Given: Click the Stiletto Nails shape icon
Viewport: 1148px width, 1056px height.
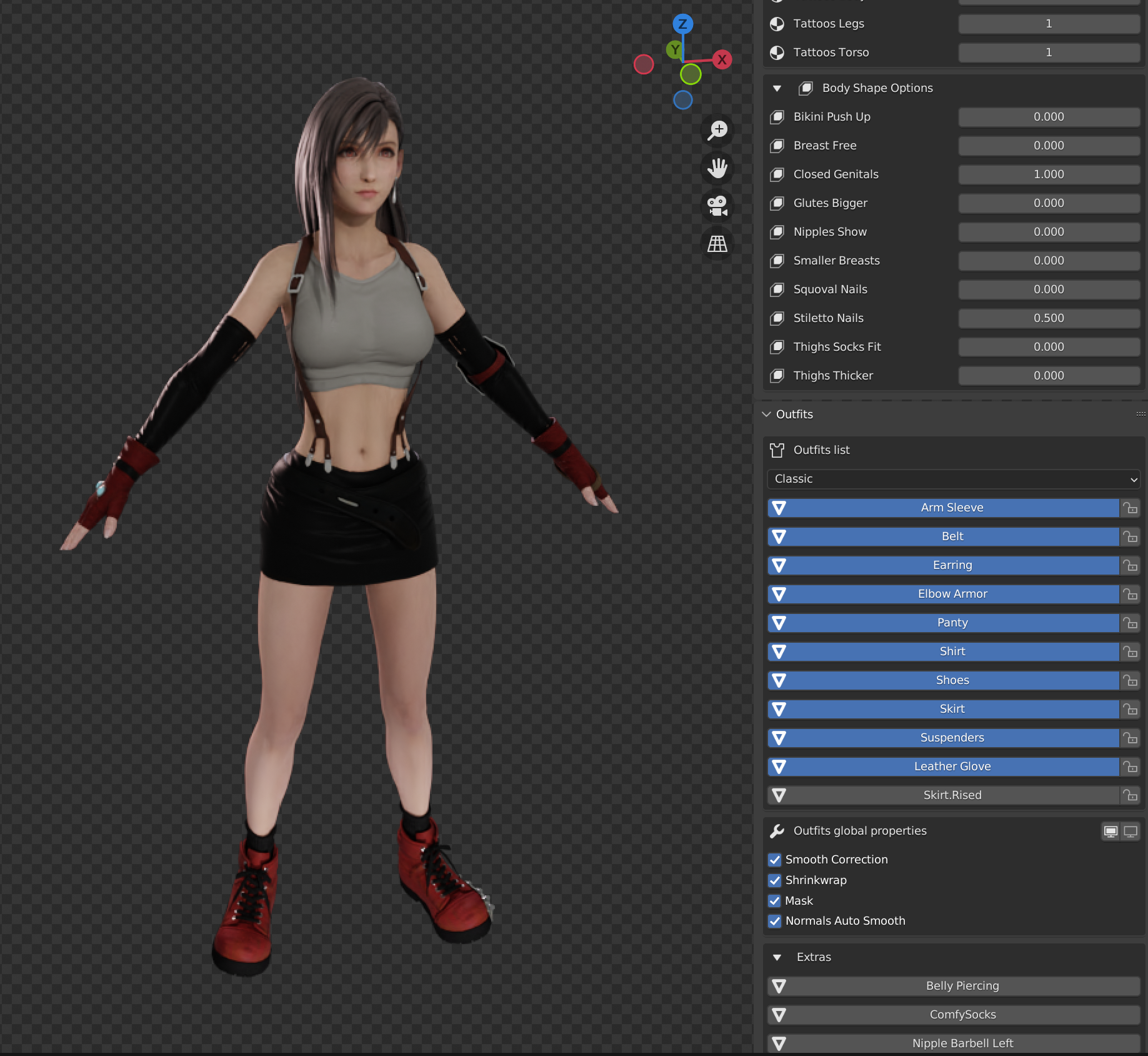Looking at the screenshot, I should tap(777, 318).
